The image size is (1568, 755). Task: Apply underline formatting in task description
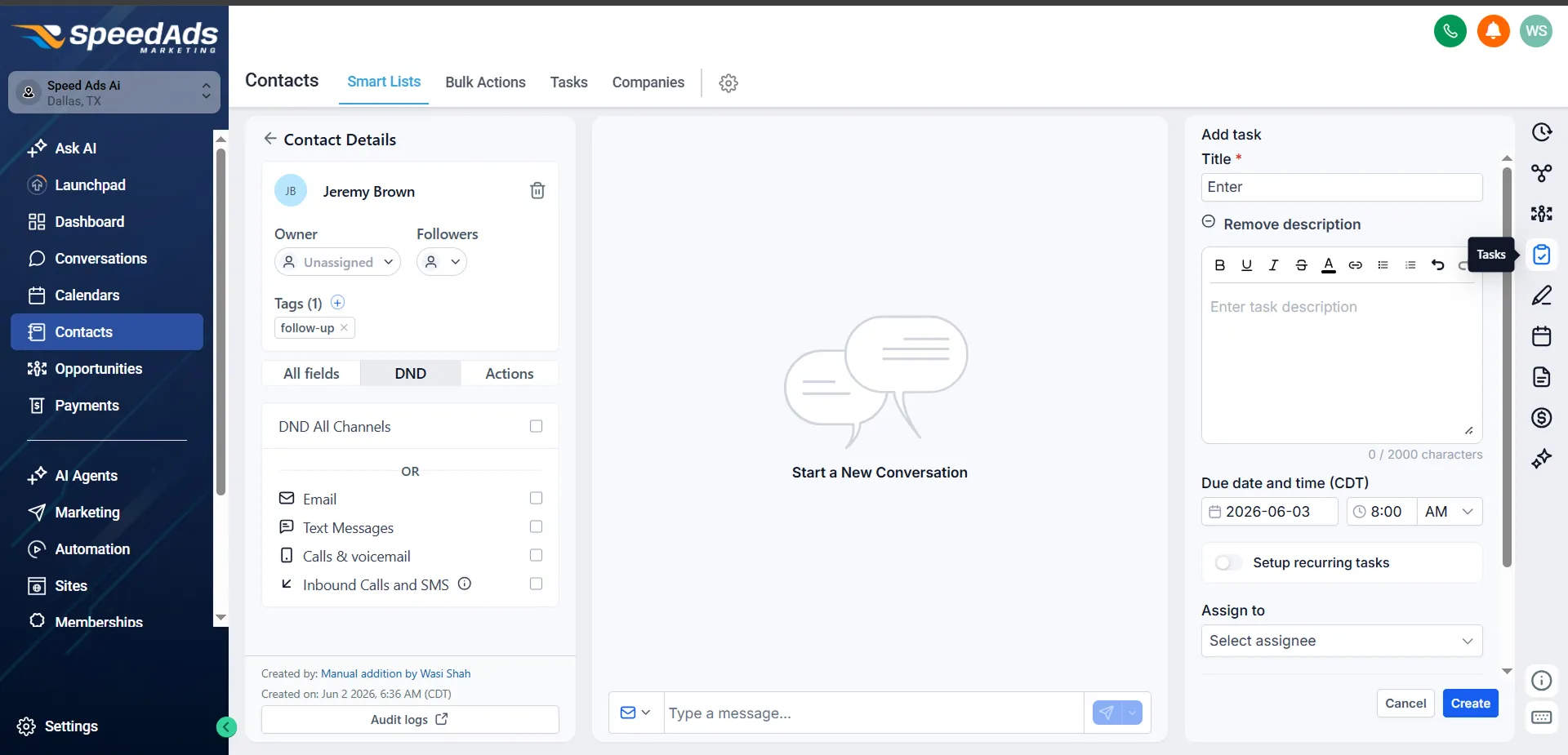[x=1246, y=264]
